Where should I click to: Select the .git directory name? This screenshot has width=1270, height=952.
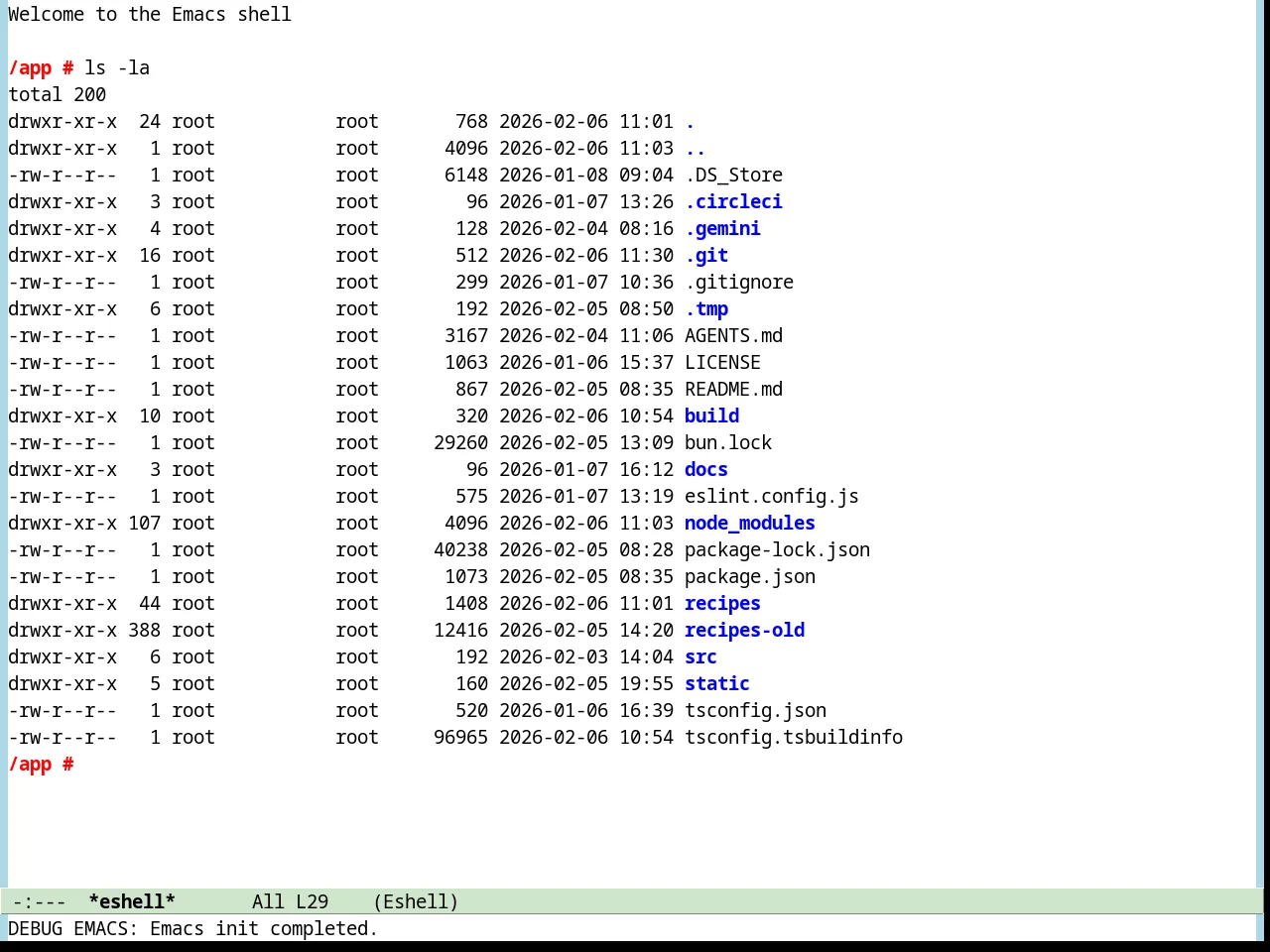706,255
